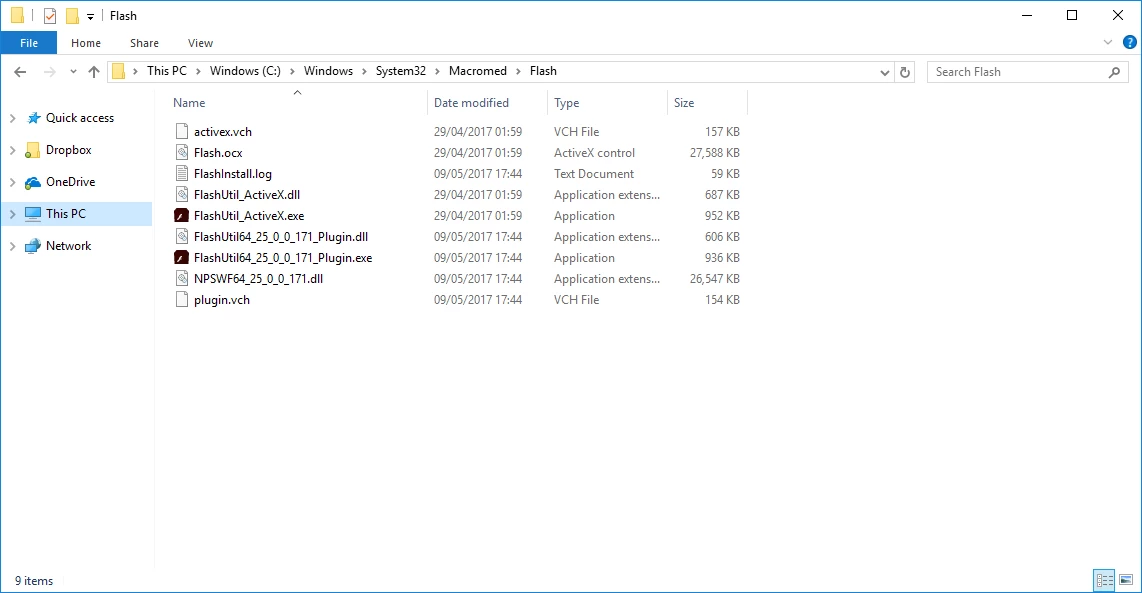Viewport: 1142px width, 593px height.
Task: Click Windows in the address breadcrumb
Action: [x=328, y=71]
